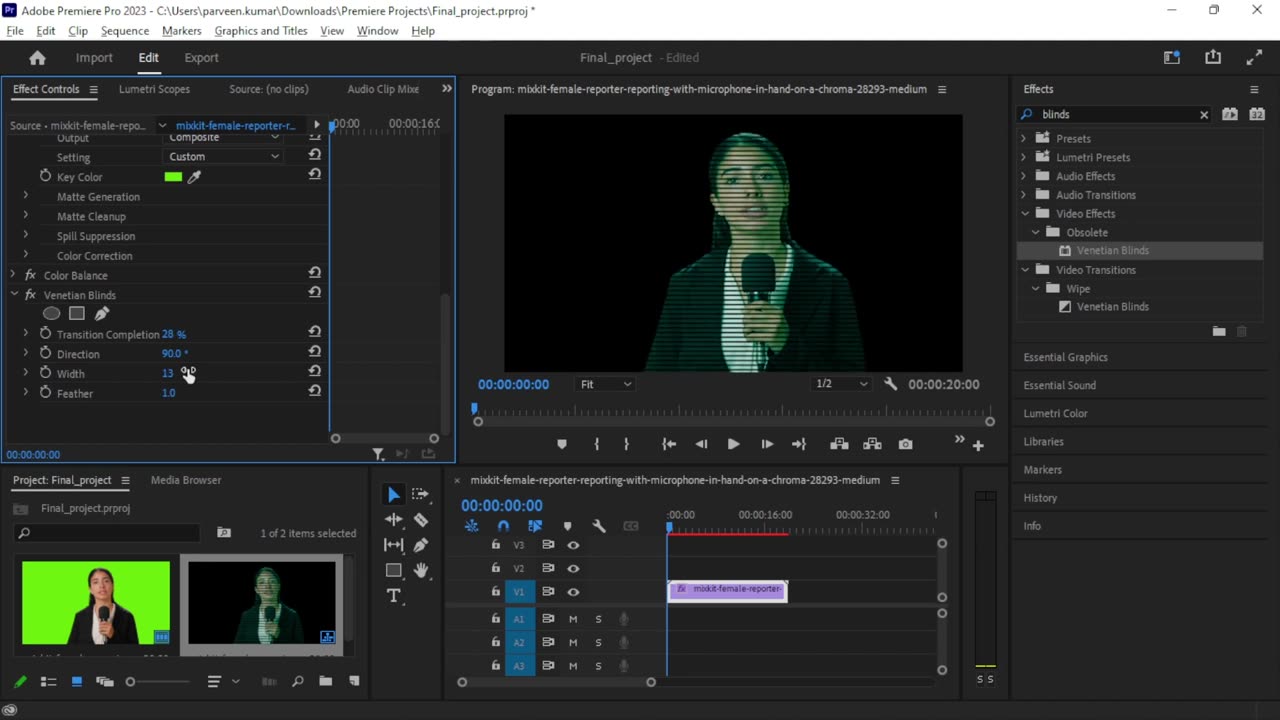The height and width of the screenshot is (720, 1280).
Task: Open the Sequence menu
Action: point(125,31)
